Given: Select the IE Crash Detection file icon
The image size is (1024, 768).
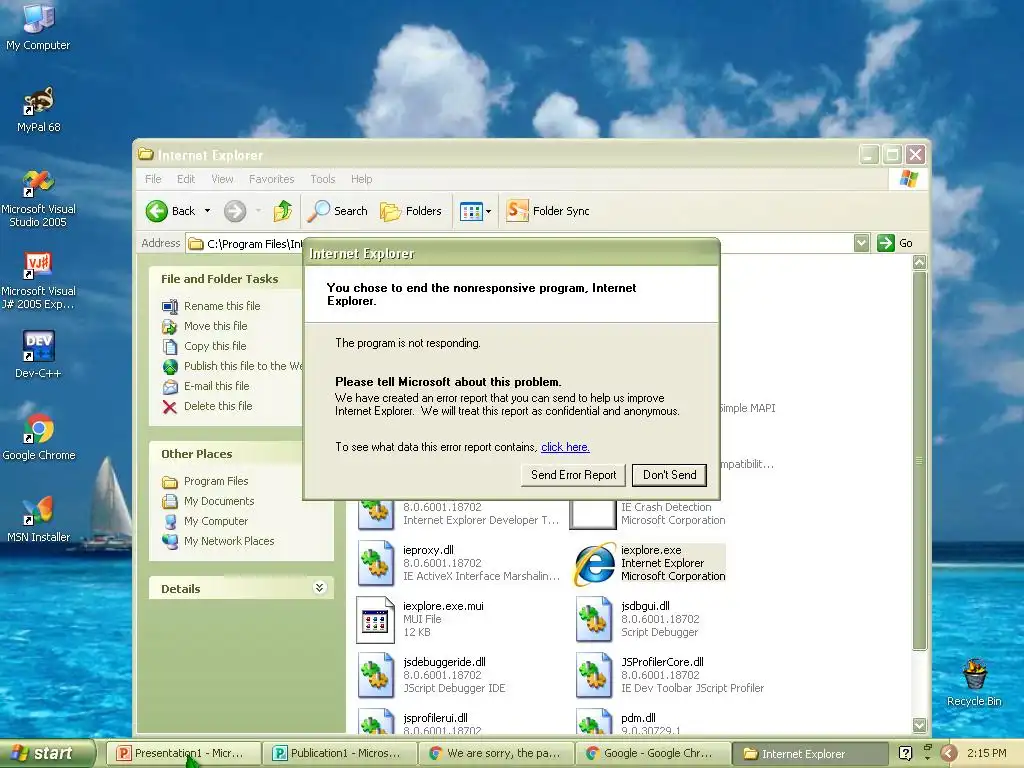Looking at the screenshot, I should (593, 515).
